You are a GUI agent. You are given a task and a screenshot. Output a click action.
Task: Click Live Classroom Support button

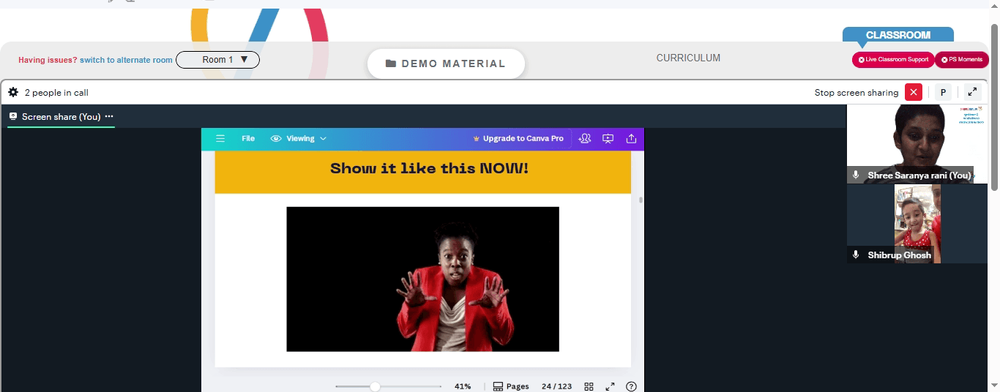click(x=893, y=60)
